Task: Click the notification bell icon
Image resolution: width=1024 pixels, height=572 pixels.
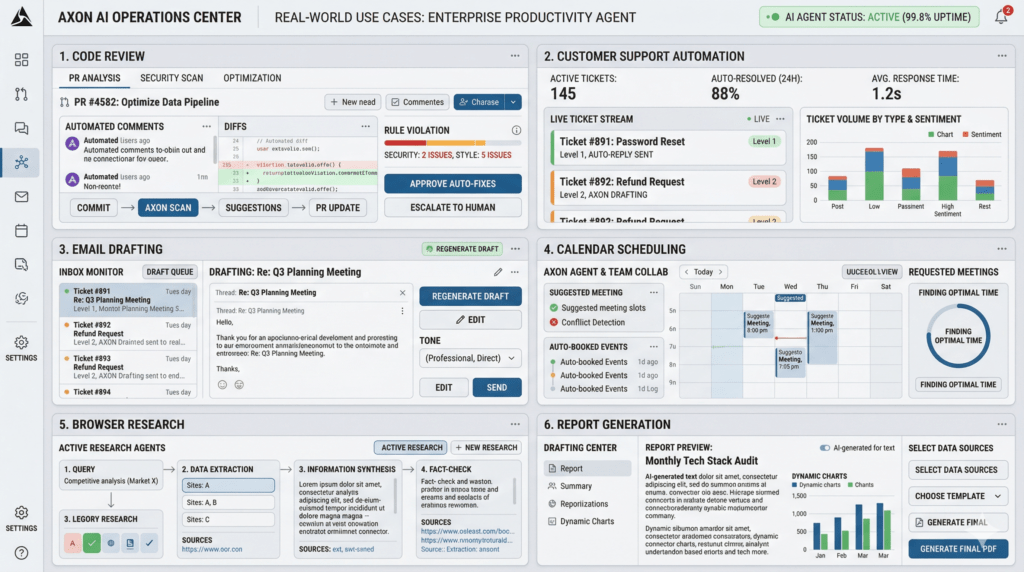Action: click(1001, 17)
